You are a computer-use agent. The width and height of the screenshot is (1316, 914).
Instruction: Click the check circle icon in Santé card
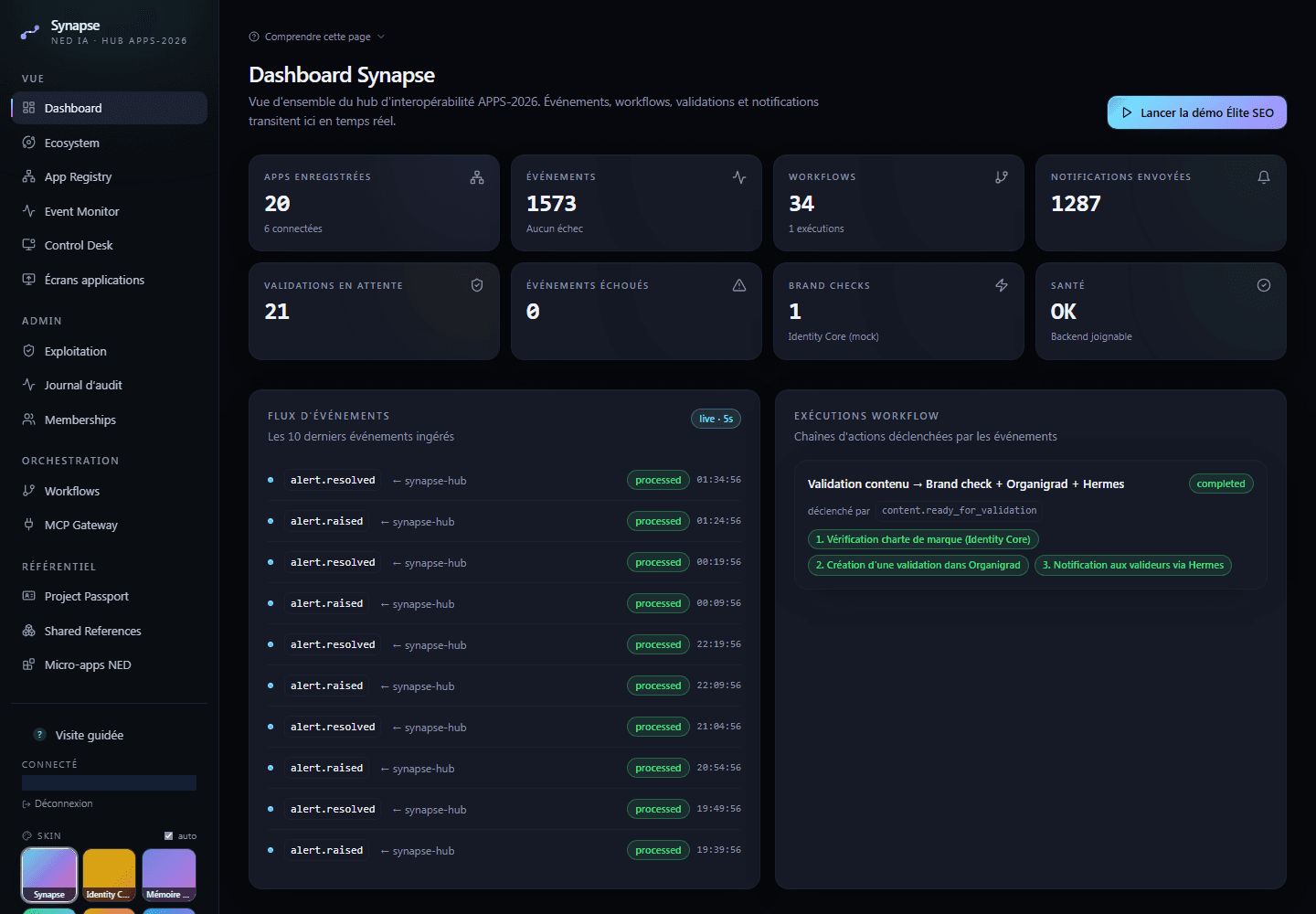pos(1264,285)
